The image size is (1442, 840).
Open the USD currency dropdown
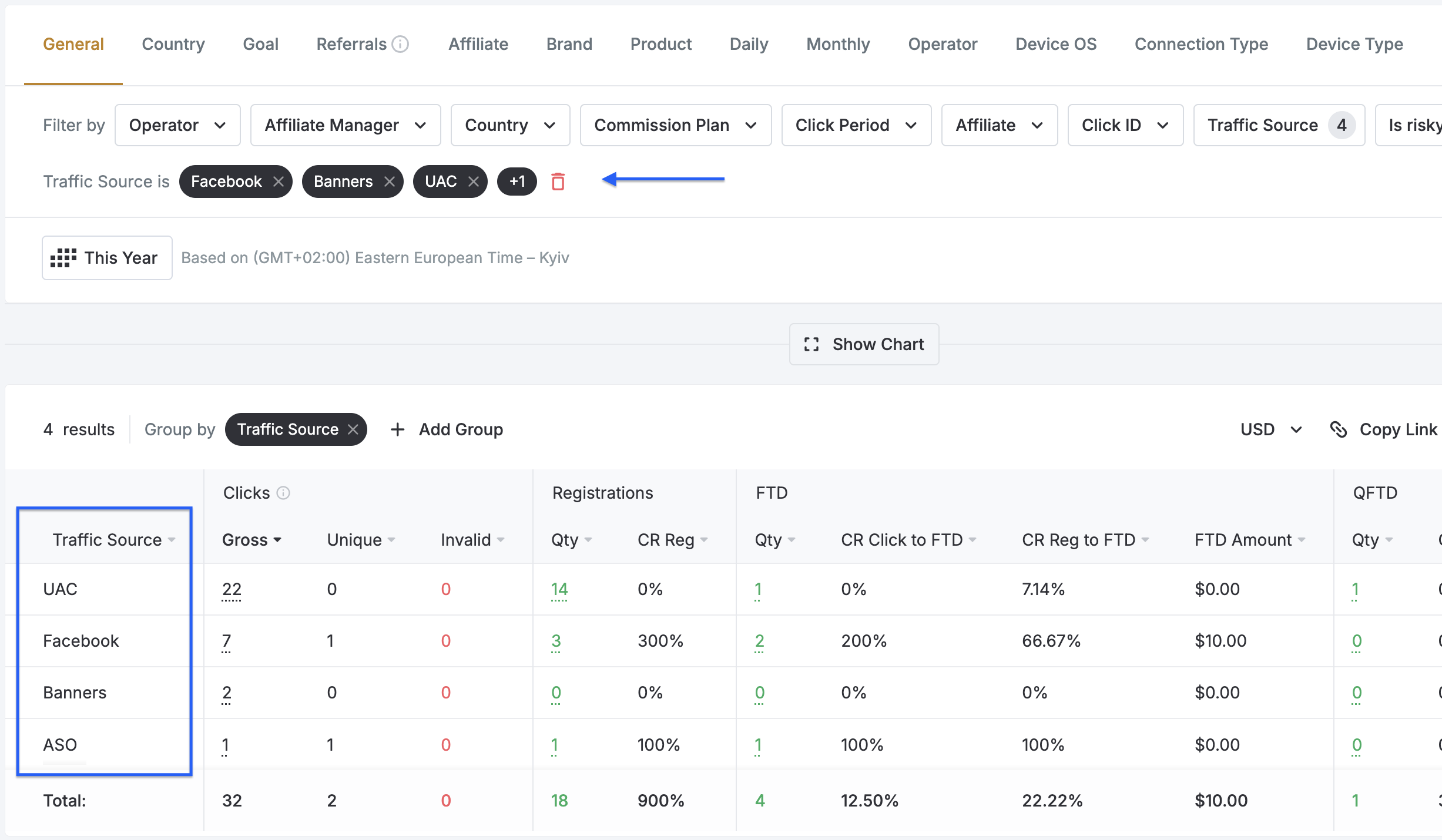coord(1271,429)
